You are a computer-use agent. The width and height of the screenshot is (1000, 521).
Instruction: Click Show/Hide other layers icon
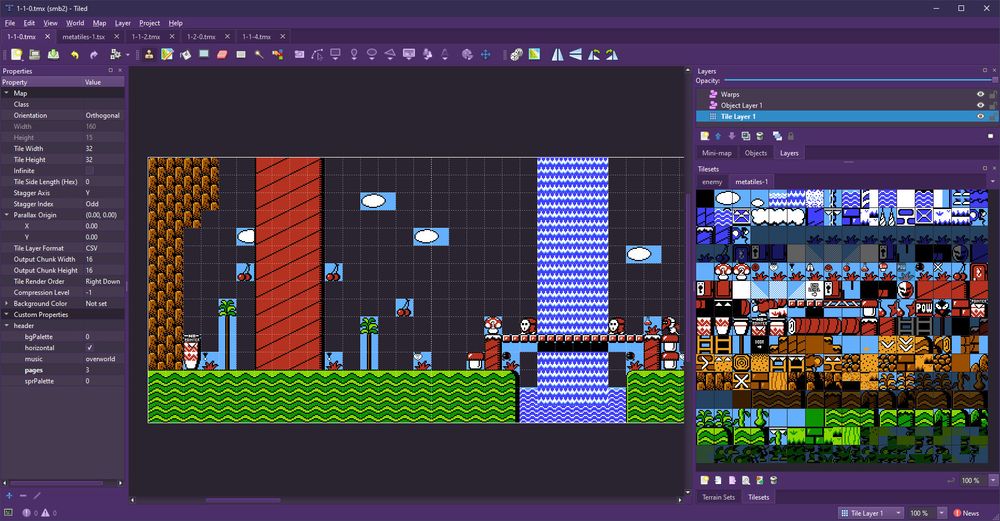coord(777,136)
